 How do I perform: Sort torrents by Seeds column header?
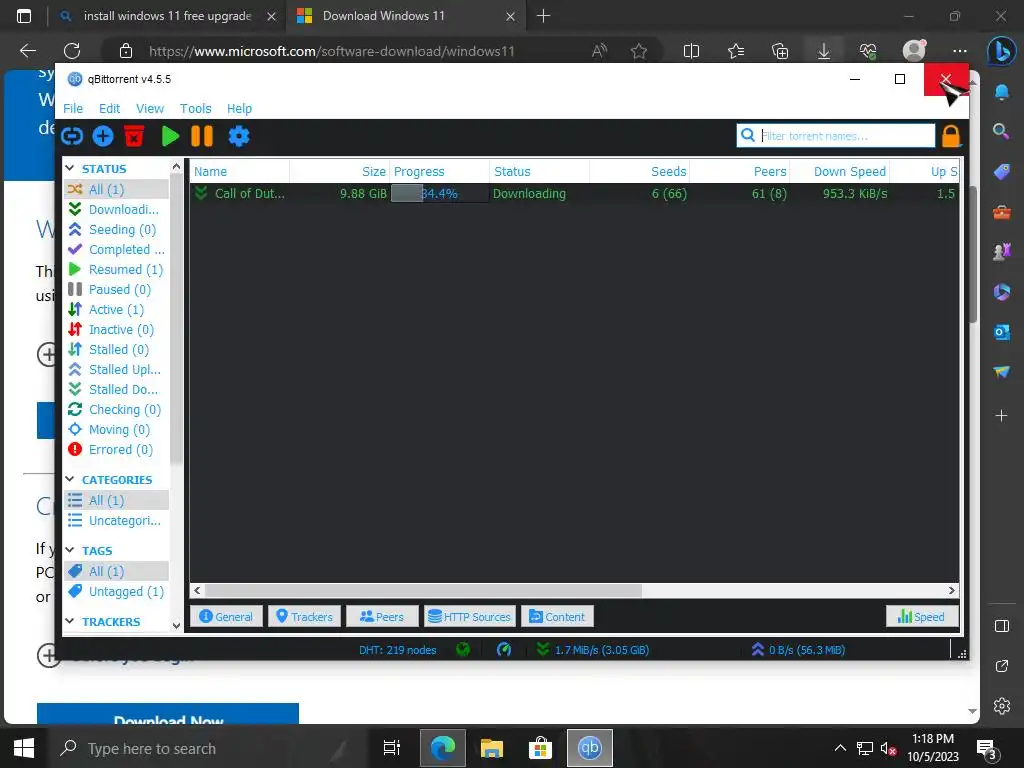pos(639,172)
